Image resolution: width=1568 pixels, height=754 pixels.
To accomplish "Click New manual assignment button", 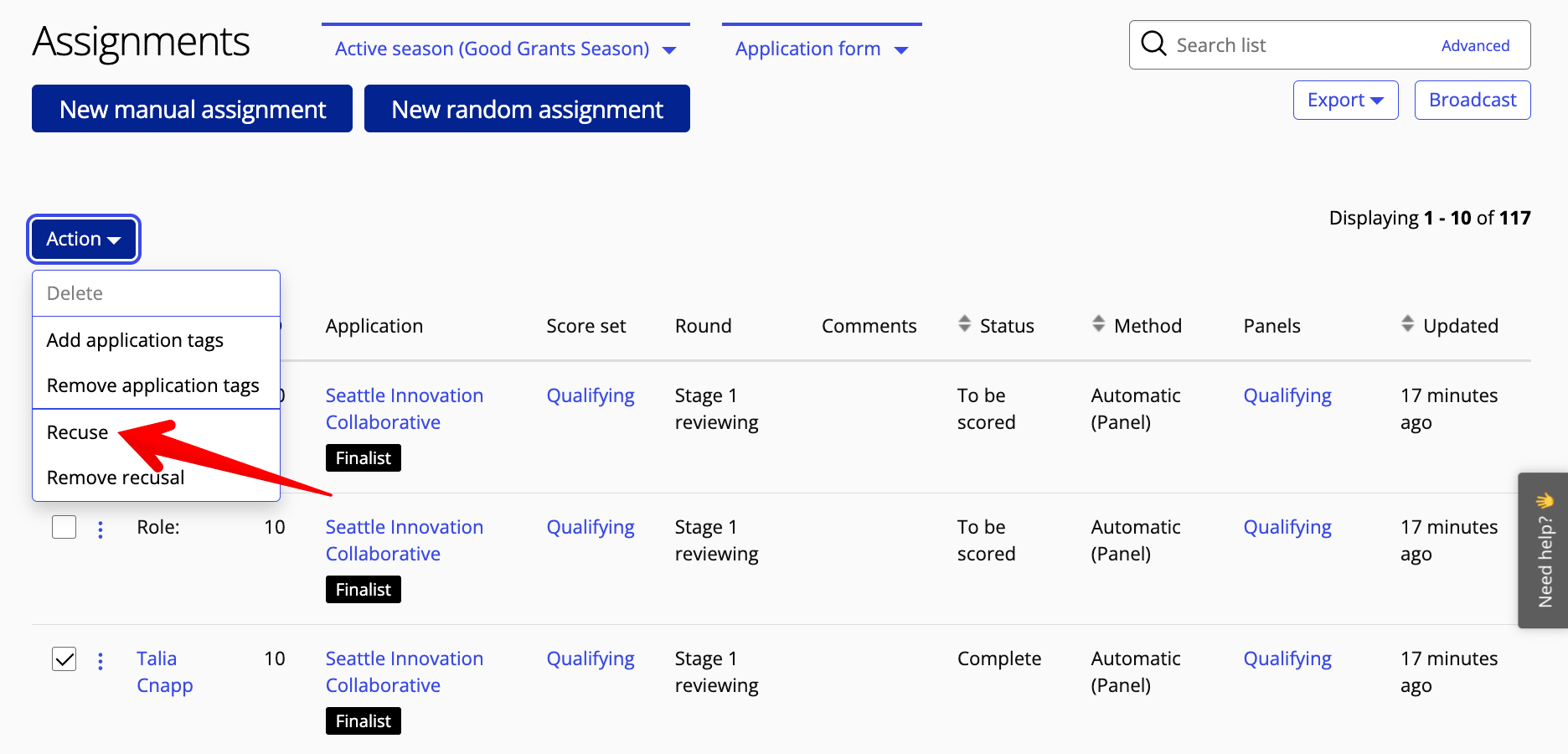I will [192, 109].
